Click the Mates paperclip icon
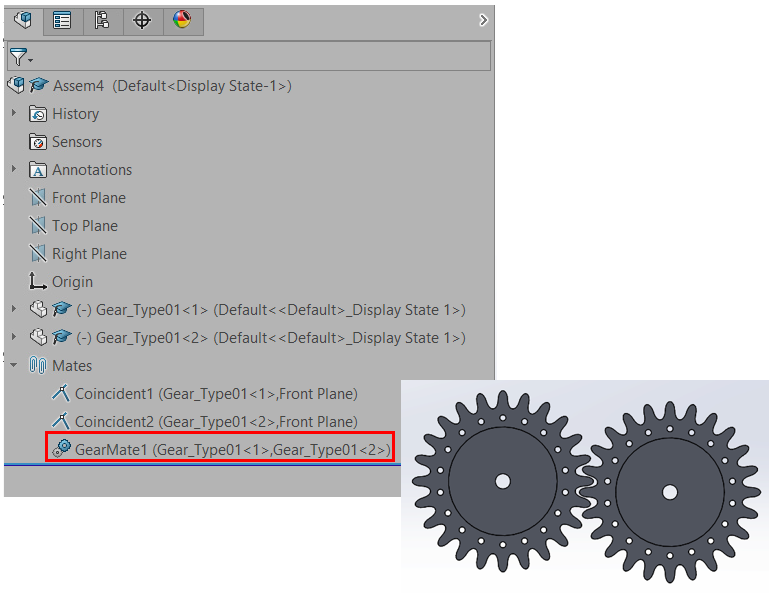 tap(38, 365)
